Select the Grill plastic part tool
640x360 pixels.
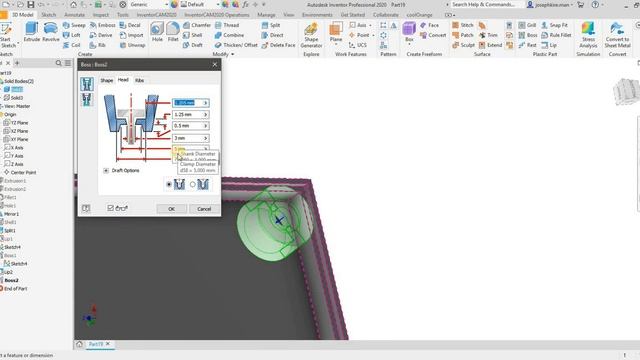[527, 25]
